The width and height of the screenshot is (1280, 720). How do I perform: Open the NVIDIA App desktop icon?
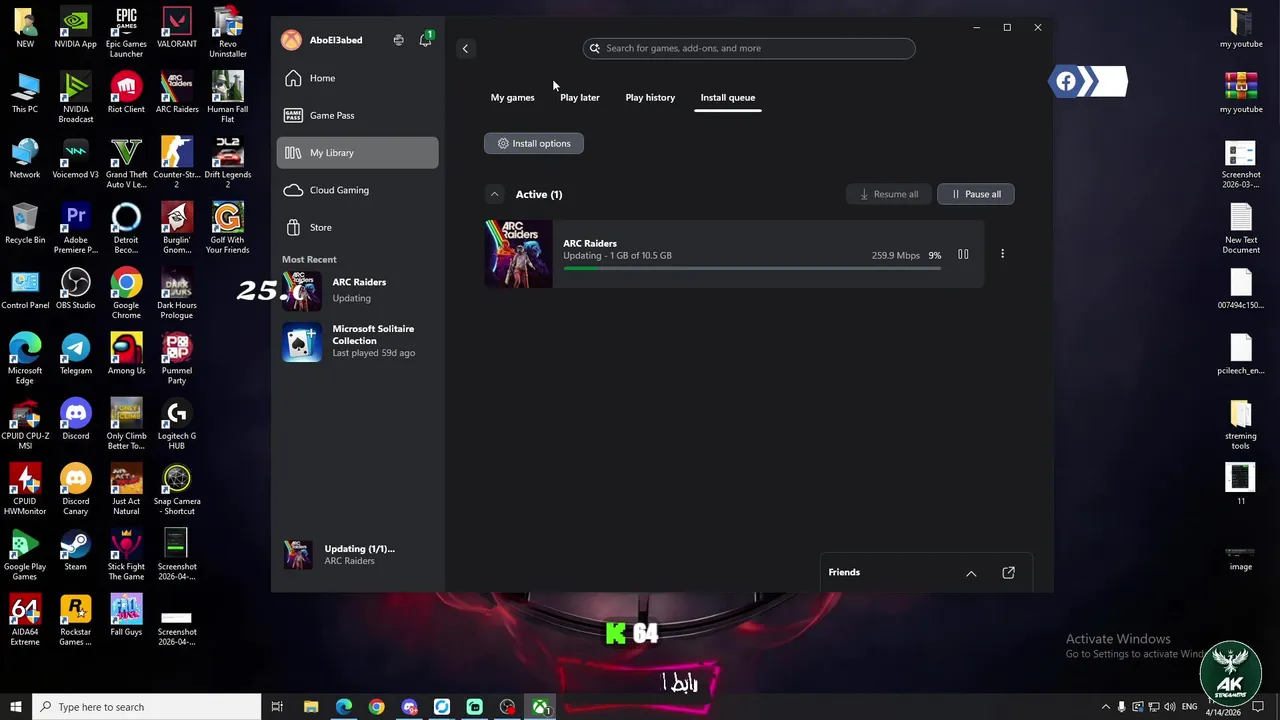(x=75, y=30)
